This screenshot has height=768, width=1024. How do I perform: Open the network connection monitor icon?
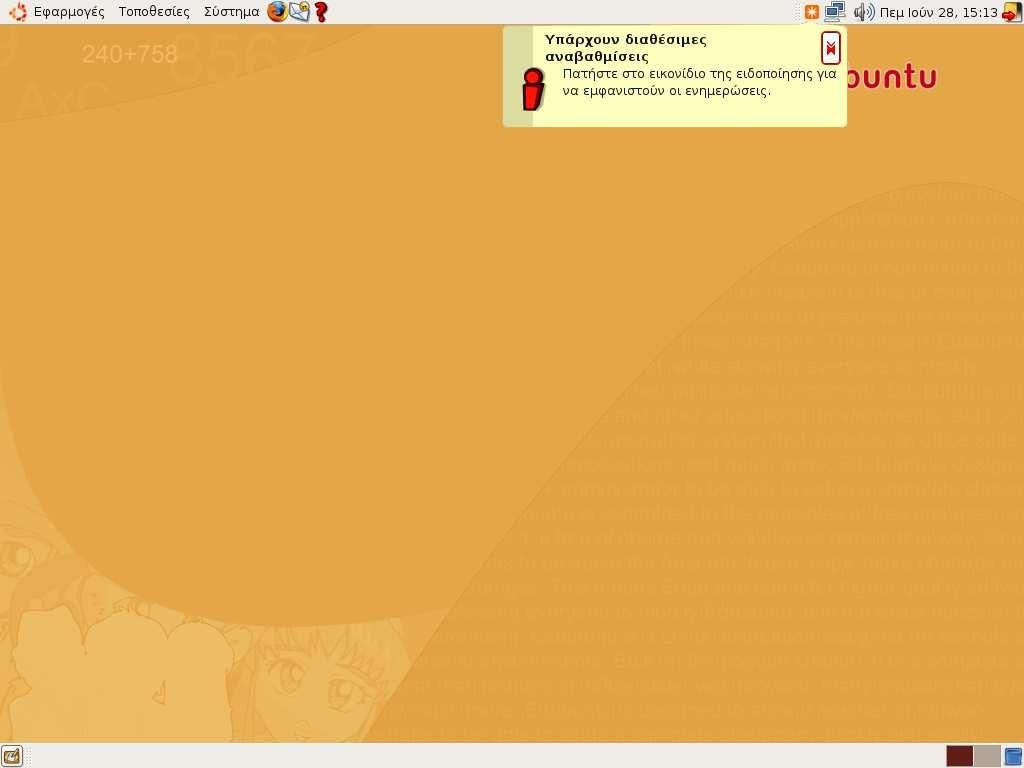pos(835,11)
